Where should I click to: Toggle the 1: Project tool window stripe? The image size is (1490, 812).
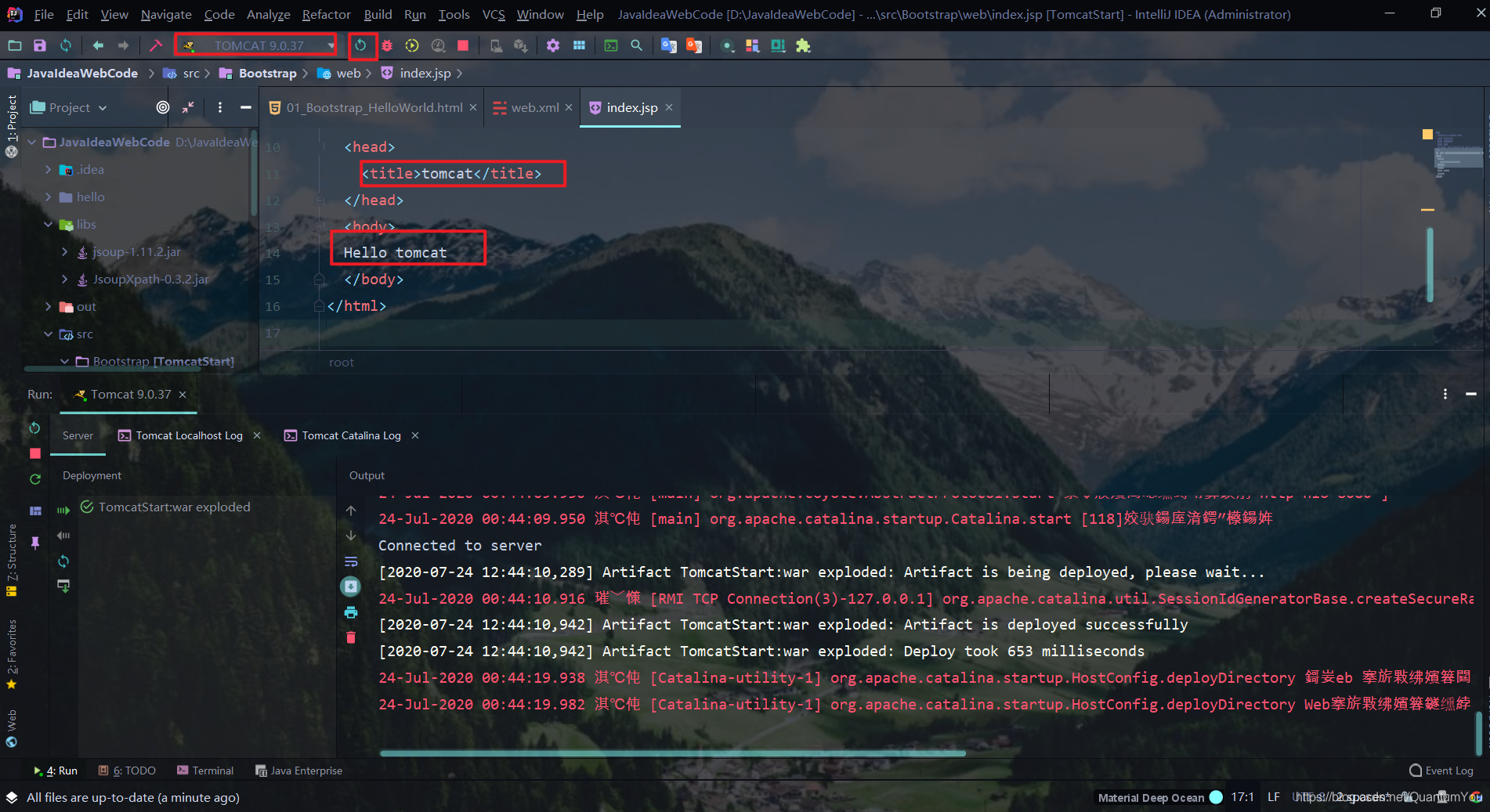pos(12,117)
